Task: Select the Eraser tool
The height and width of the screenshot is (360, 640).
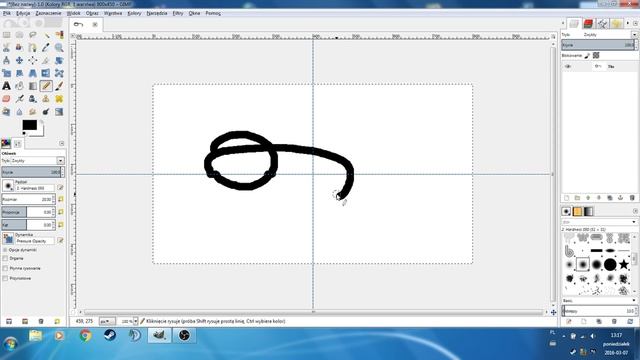Action: pyautogui.click(x=7, y=99)
